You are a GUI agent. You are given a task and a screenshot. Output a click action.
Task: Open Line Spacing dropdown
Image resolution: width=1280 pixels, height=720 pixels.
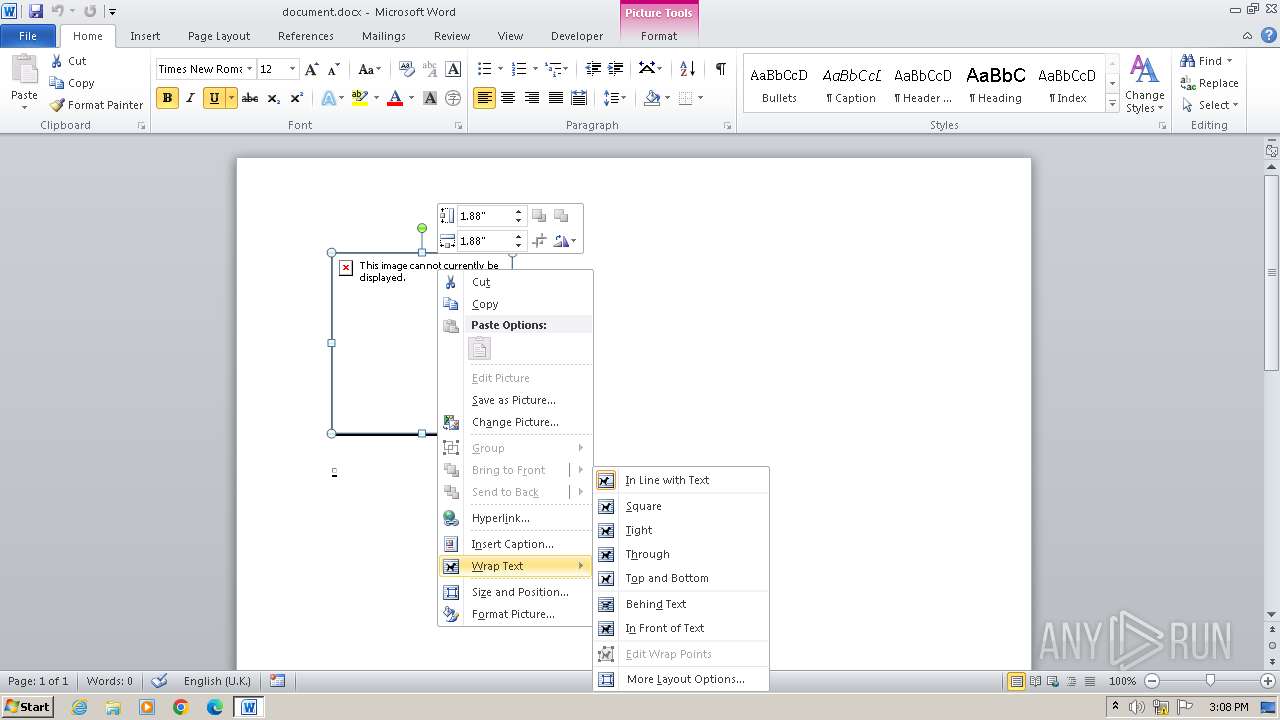[615, 98]
